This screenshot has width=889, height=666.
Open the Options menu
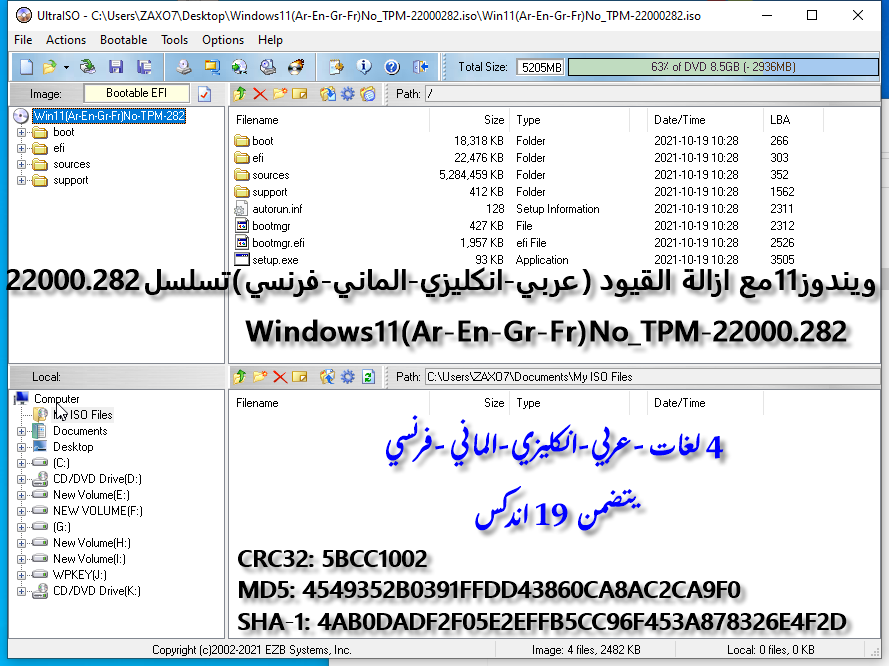[223, 40]
